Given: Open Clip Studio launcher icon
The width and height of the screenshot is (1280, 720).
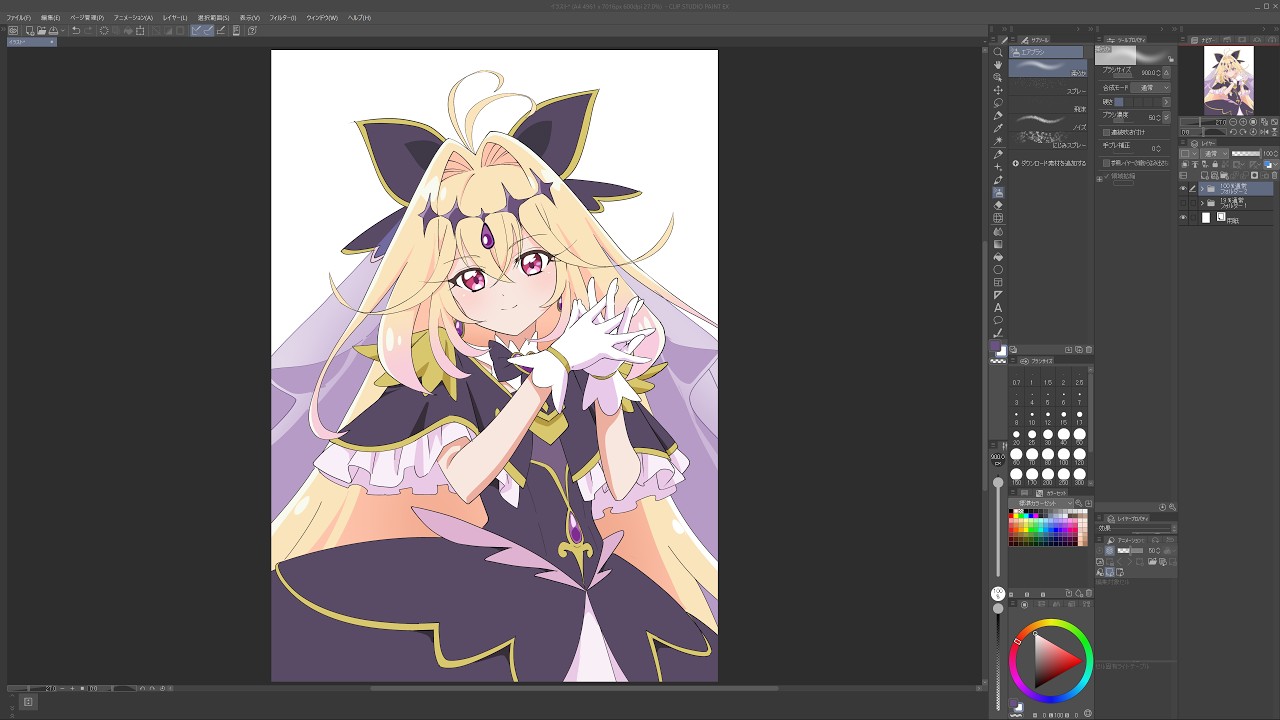Looking at the screenshot, I should 13,31.
